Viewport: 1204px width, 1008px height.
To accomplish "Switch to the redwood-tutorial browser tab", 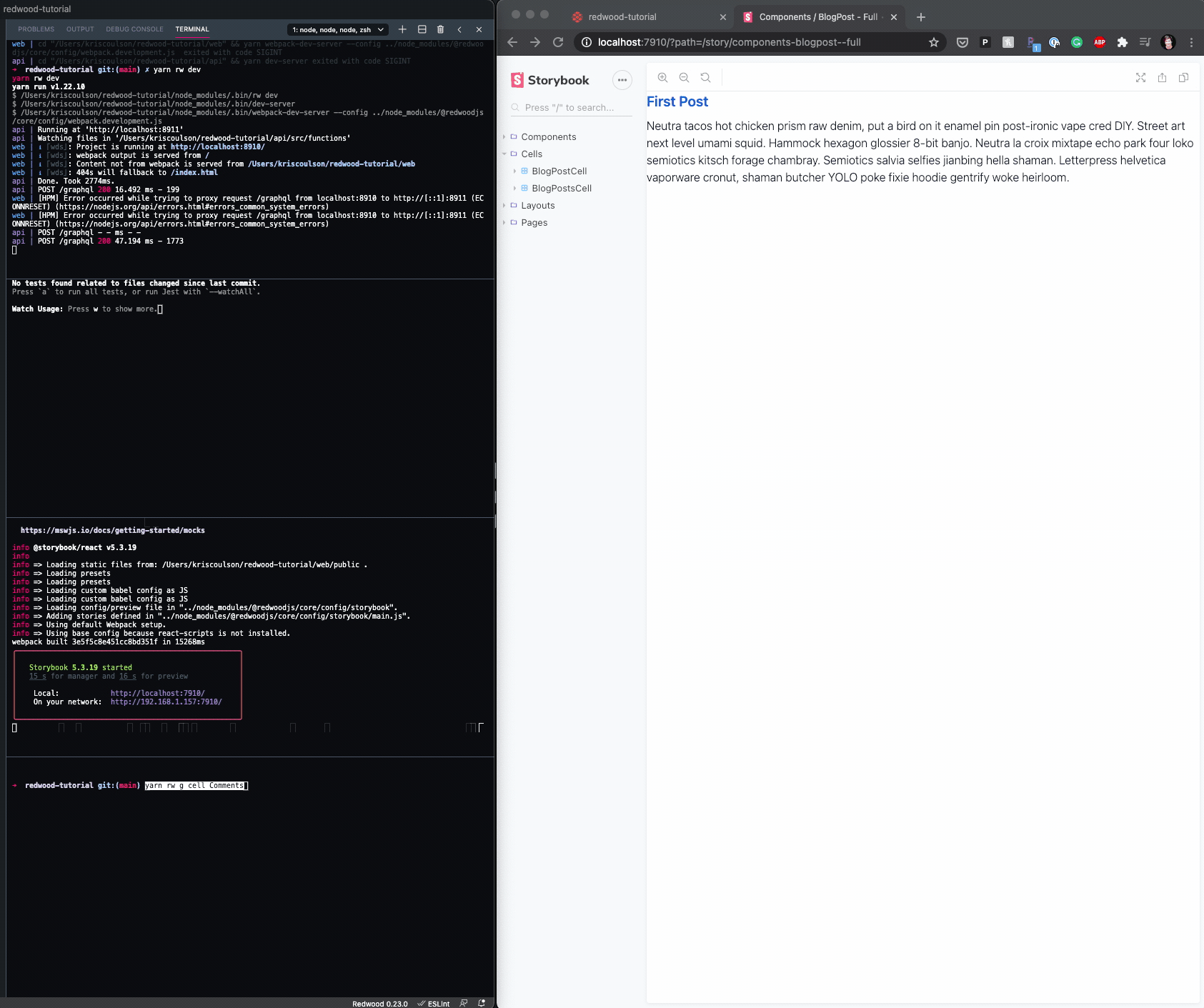I will pos(622,16).
